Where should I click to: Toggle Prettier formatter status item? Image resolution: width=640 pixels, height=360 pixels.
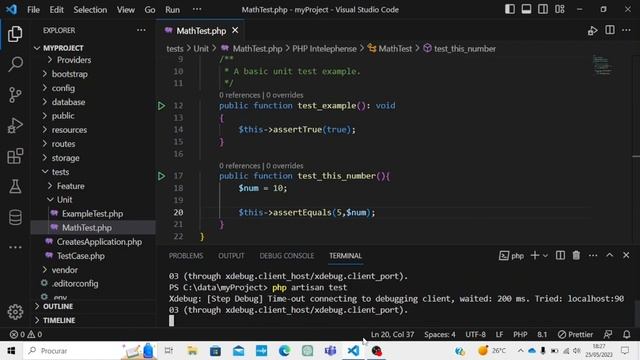[576, 334]
